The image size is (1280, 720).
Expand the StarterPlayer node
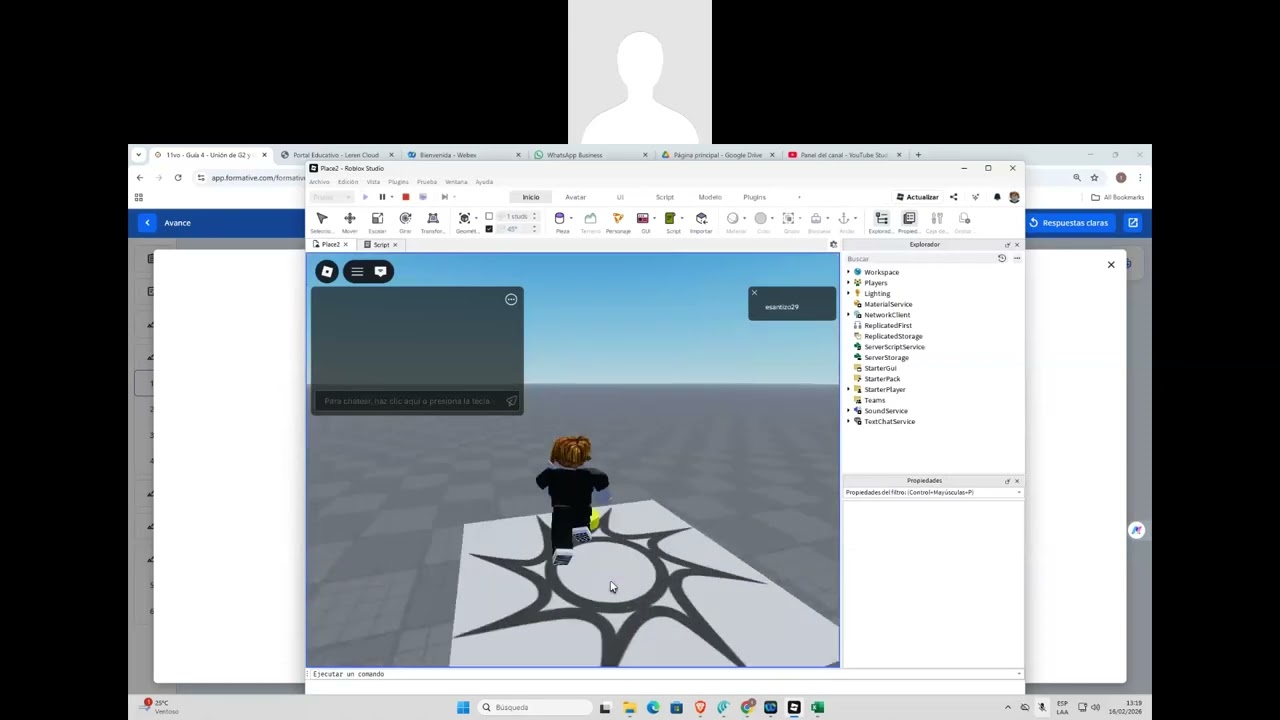[x=849, y=389]
